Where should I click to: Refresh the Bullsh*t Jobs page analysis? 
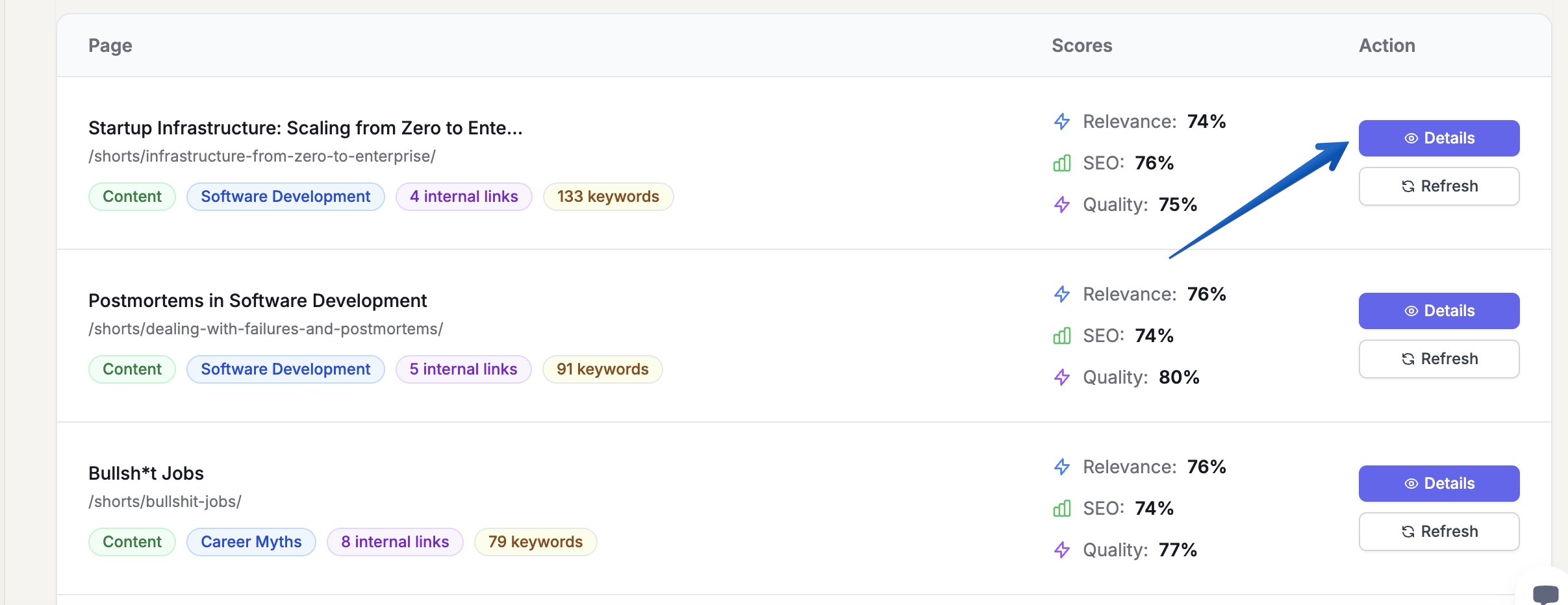[1439, 531]
